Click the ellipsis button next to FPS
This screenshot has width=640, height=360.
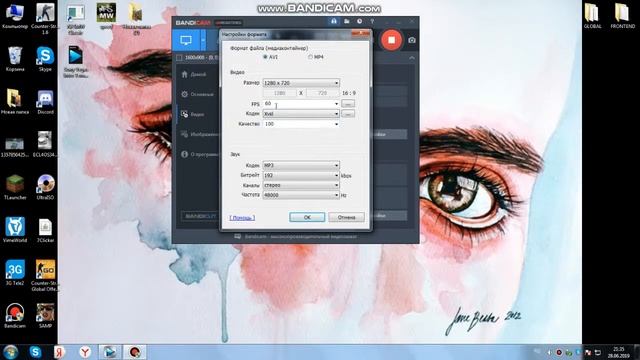tap(348, 104)
